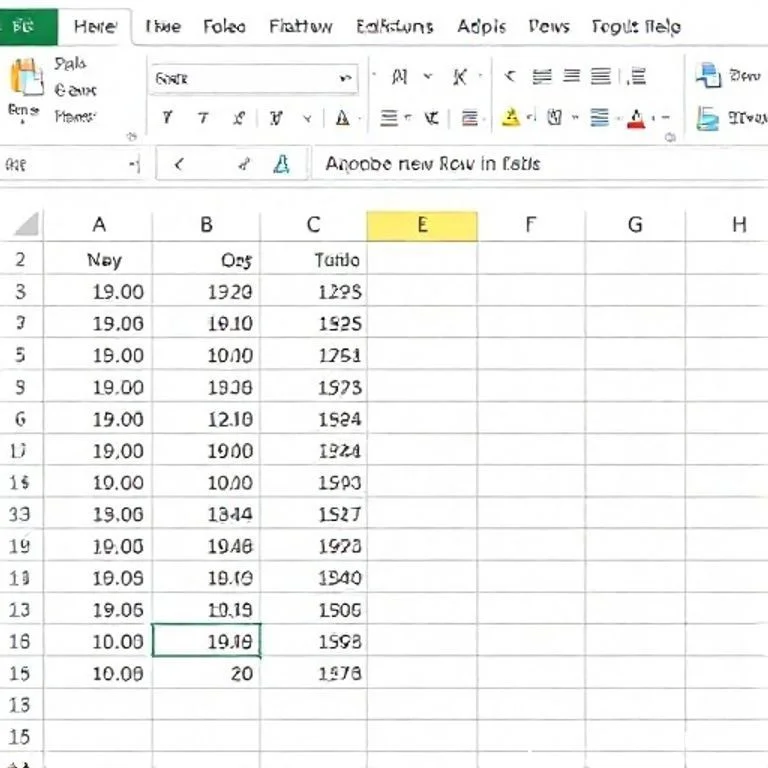Screen dimensions: 768x768
Task: Open the 'Gsatz' font box dropdown arrow
Action: point(346,78)
